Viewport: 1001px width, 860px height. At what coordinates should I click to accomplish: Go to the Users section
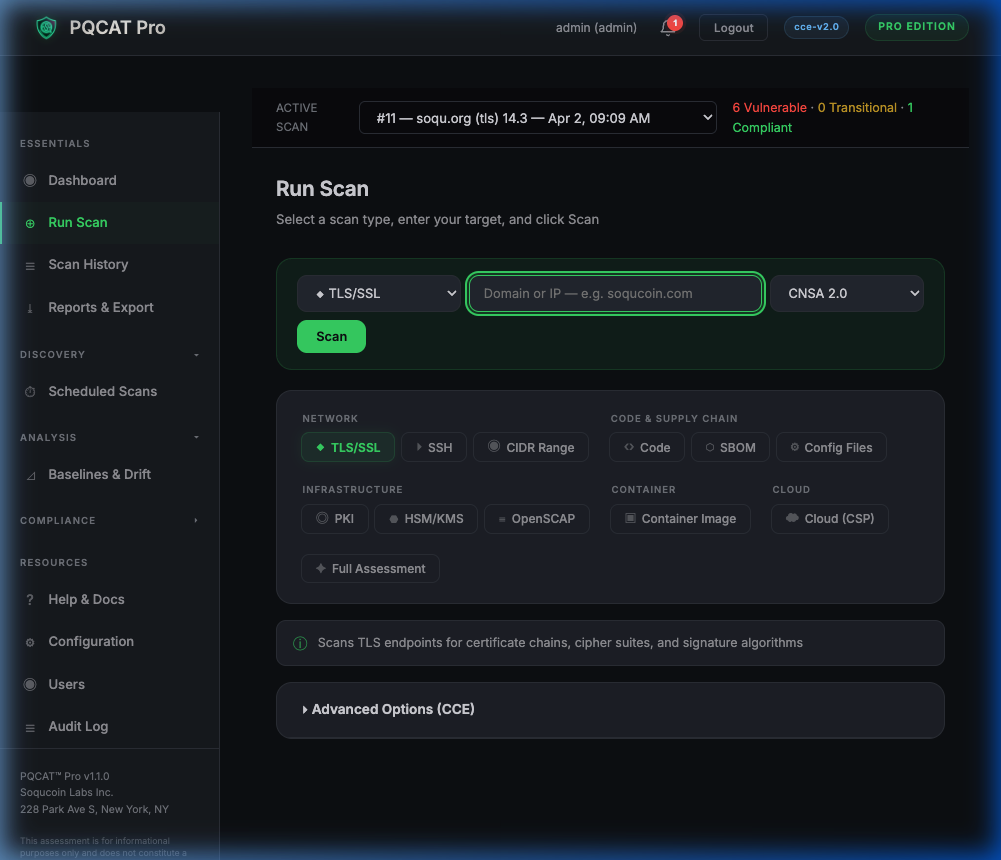click(67, 684)
